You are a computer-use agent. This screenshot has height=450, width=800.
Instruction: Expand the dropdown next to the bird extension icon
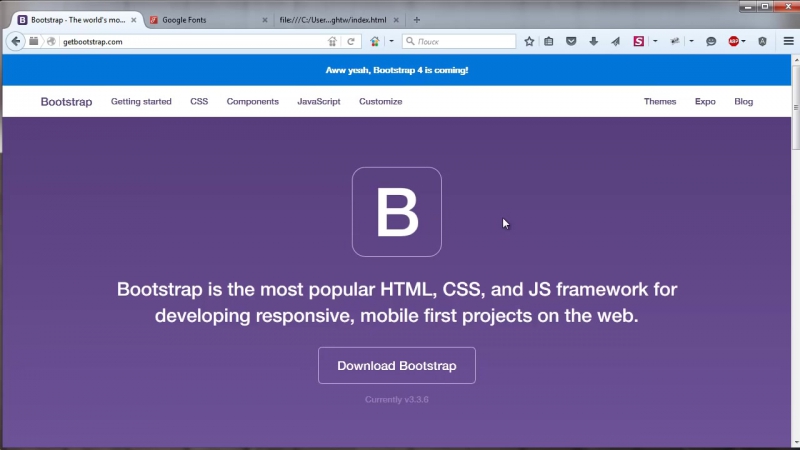[691, 41]
